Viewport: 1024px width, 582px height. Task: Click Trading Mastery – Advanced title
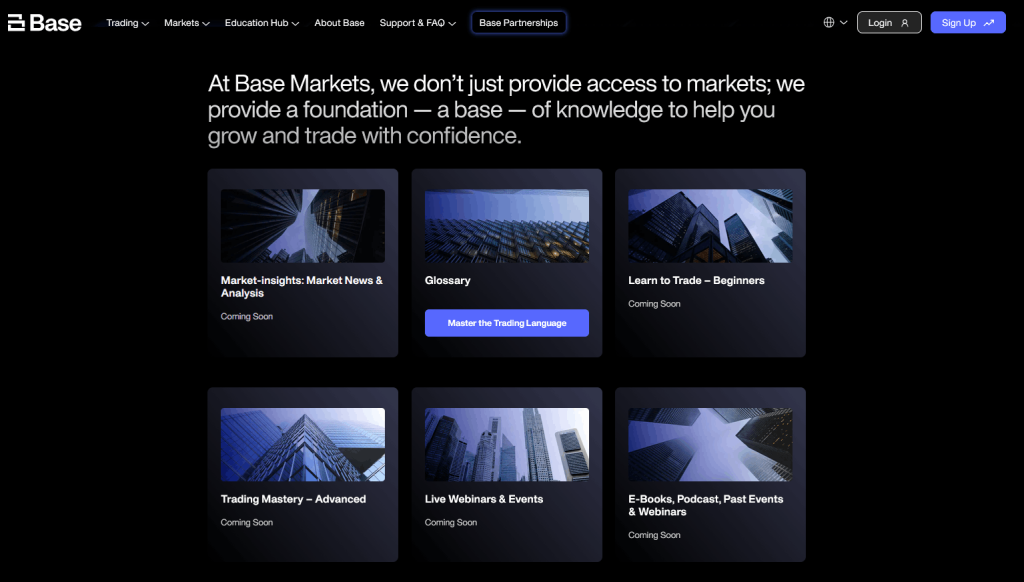pos(293,499)
